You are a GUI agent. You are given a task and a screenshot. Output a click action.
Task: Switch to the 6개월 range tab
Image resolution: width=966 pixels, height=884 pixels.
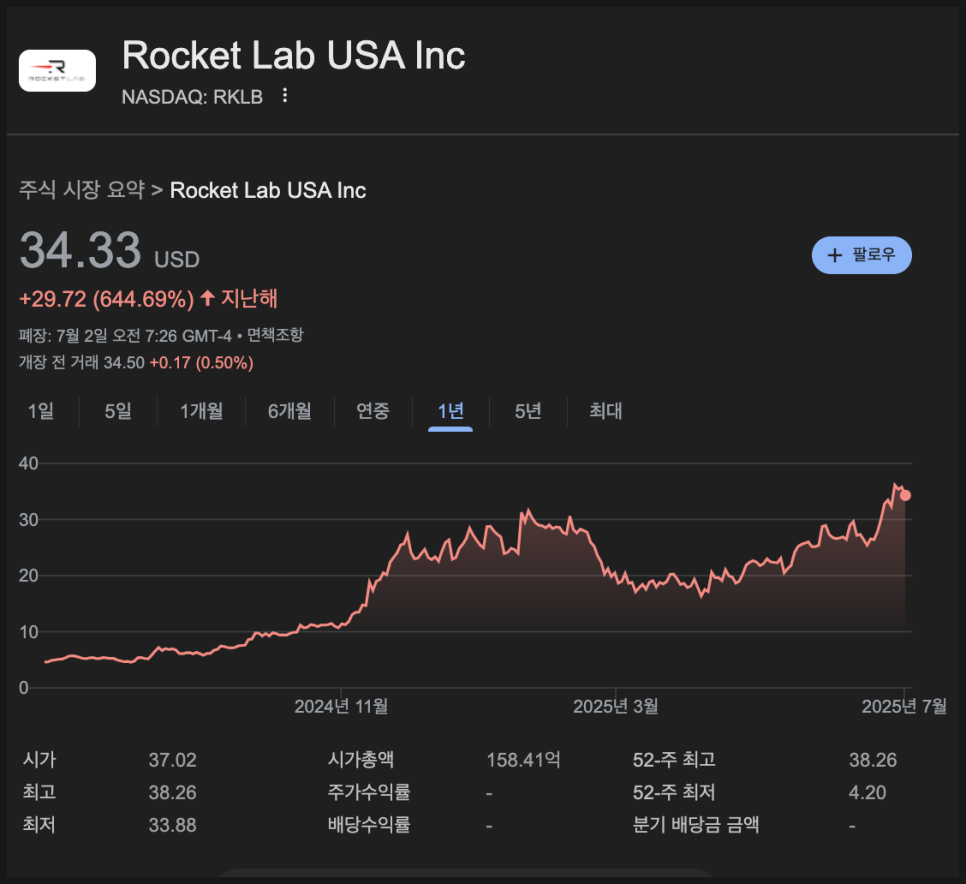[290, 411]
